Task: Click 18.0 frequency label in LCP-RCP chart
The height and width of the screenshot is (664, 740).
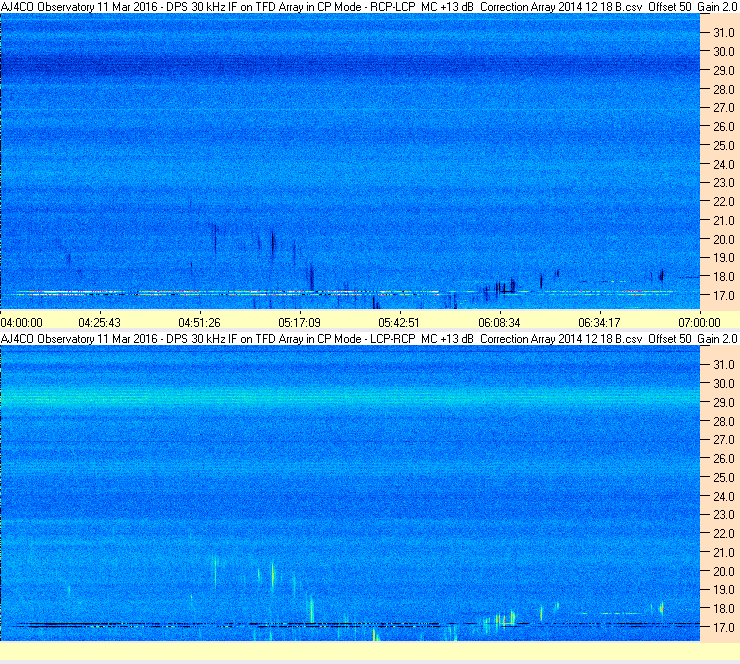Action: coord(723,609)
